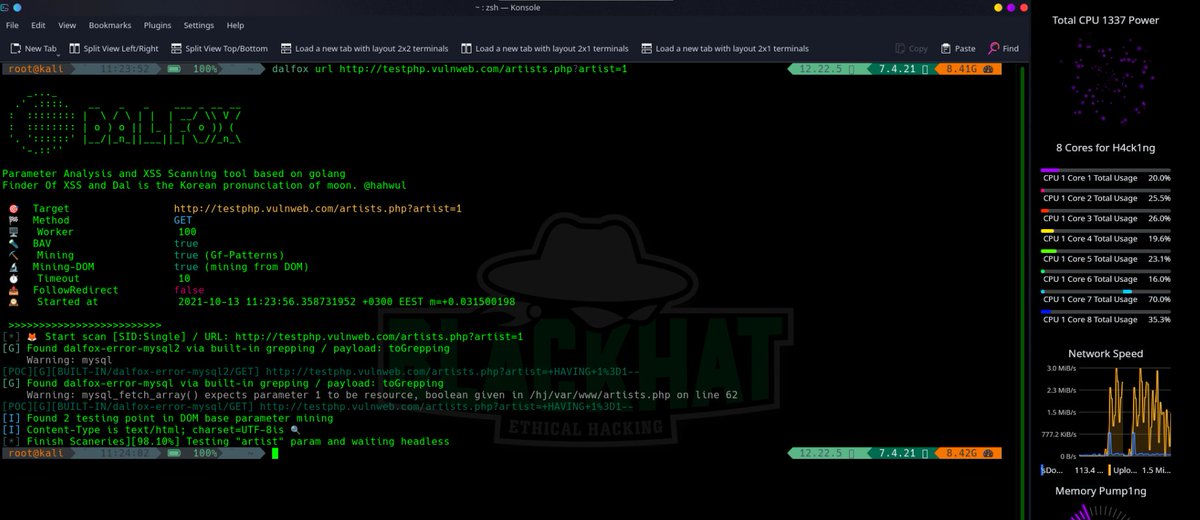This screenshot has width=1200, height=520.
Task: Click the Core 6 usage value 16.0%
Action: point(1158,279)
